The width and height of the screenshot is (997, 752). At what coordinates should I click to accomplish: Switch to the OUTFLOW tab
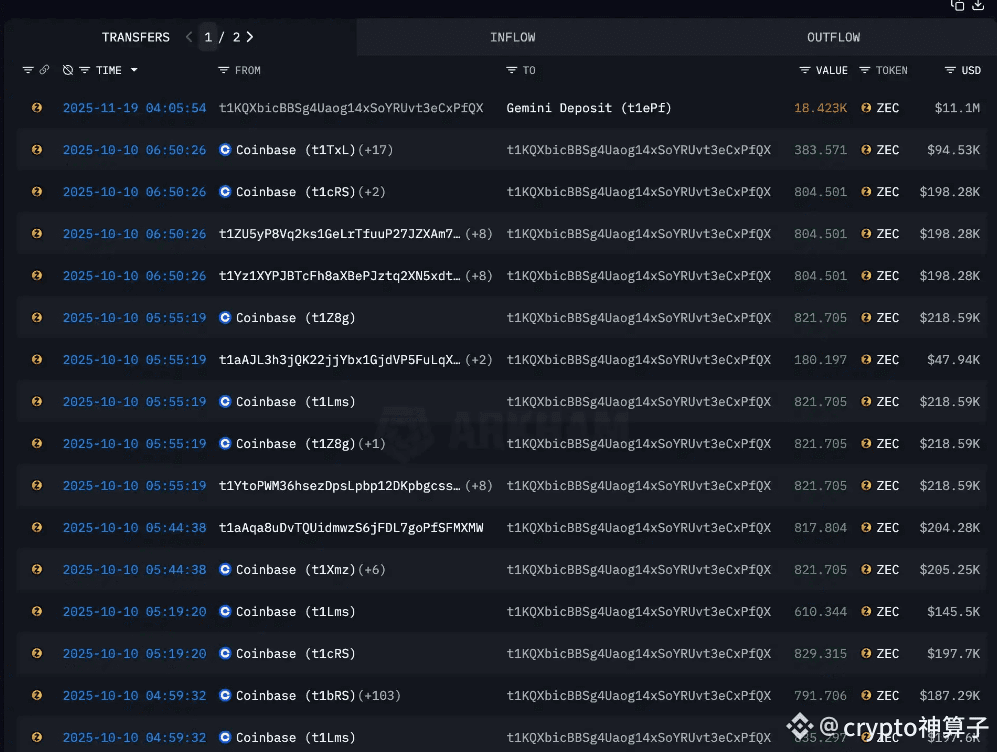point(833,37)
